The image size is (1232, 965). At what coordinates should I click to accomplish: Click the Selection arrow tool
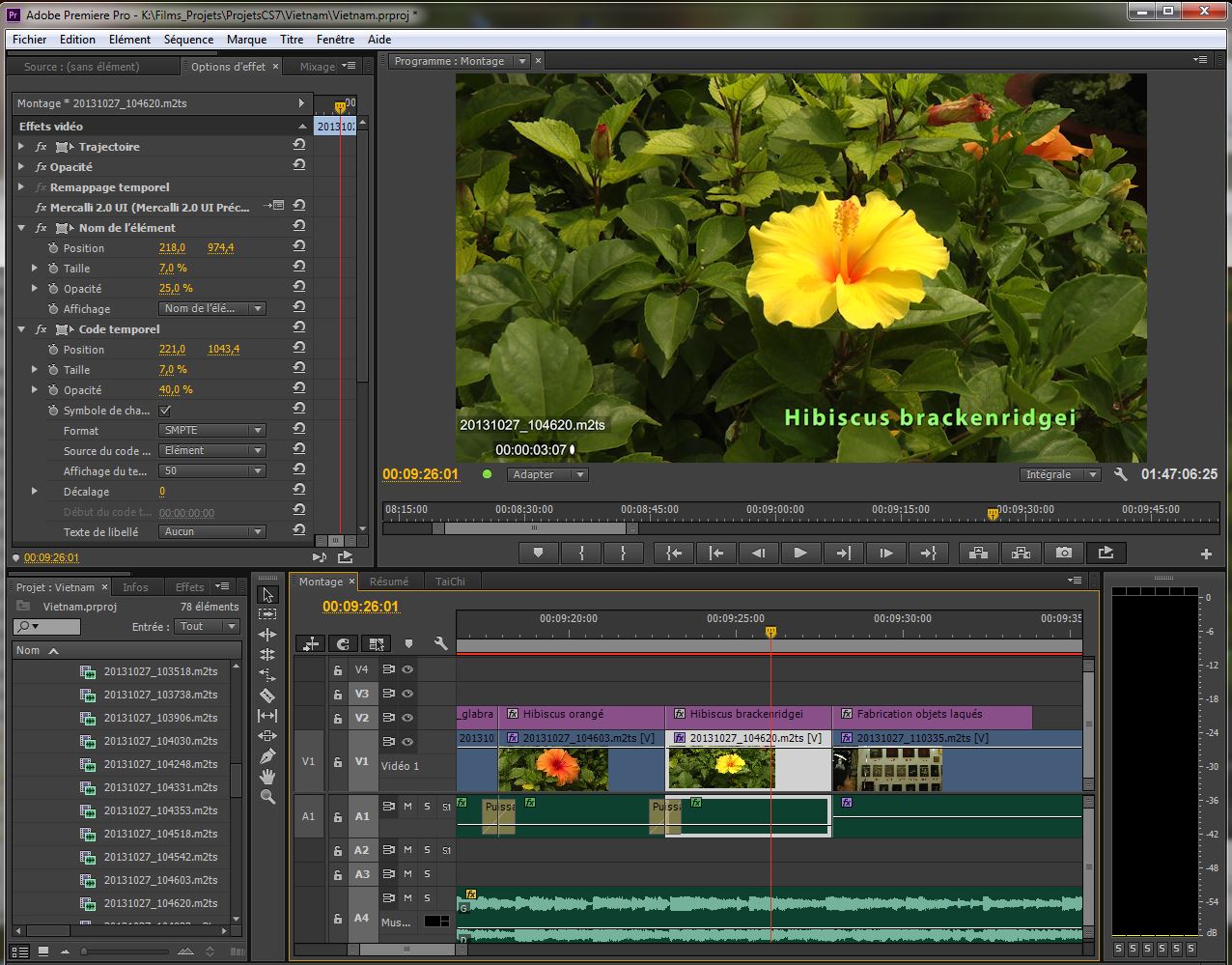pos(267,594)
